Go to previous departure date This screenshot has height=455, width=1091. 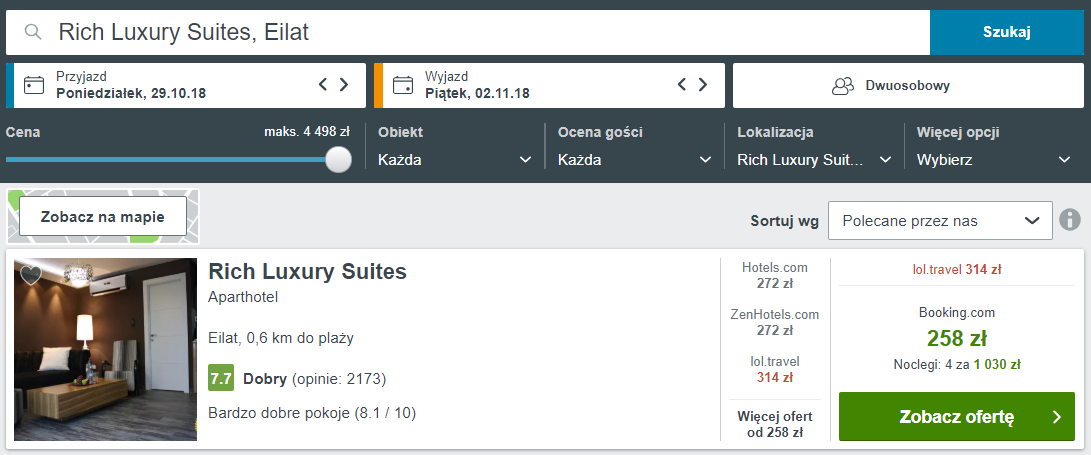(x=682, y=85)
